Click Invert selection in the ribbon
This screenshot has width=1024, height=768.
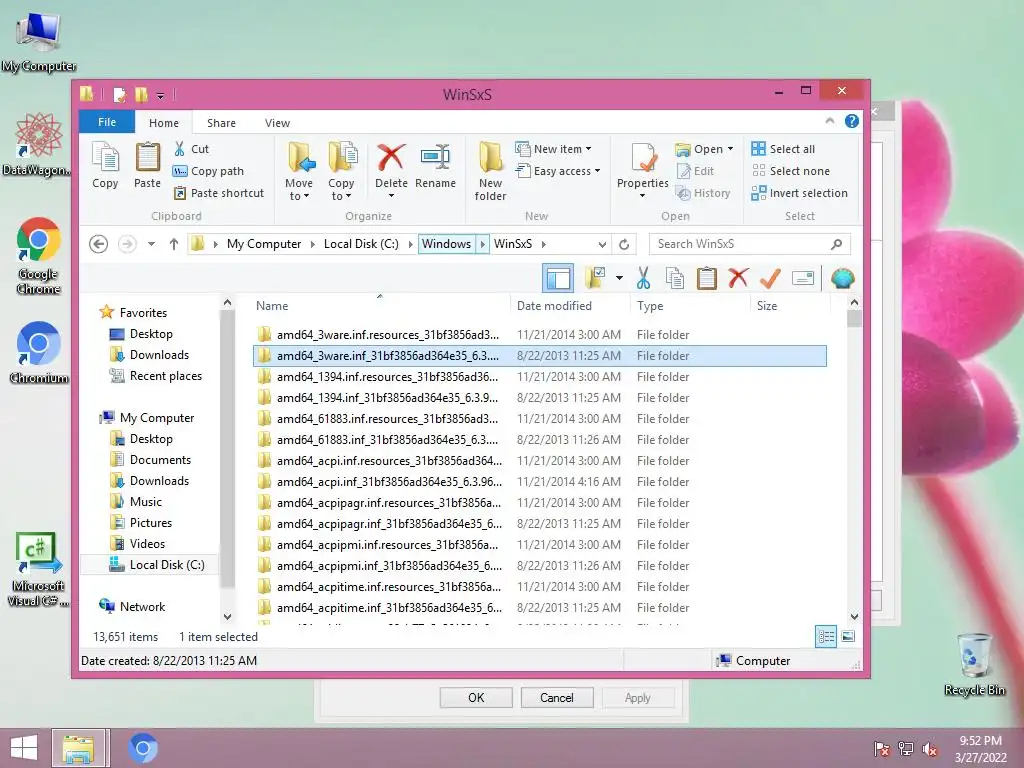800,193
